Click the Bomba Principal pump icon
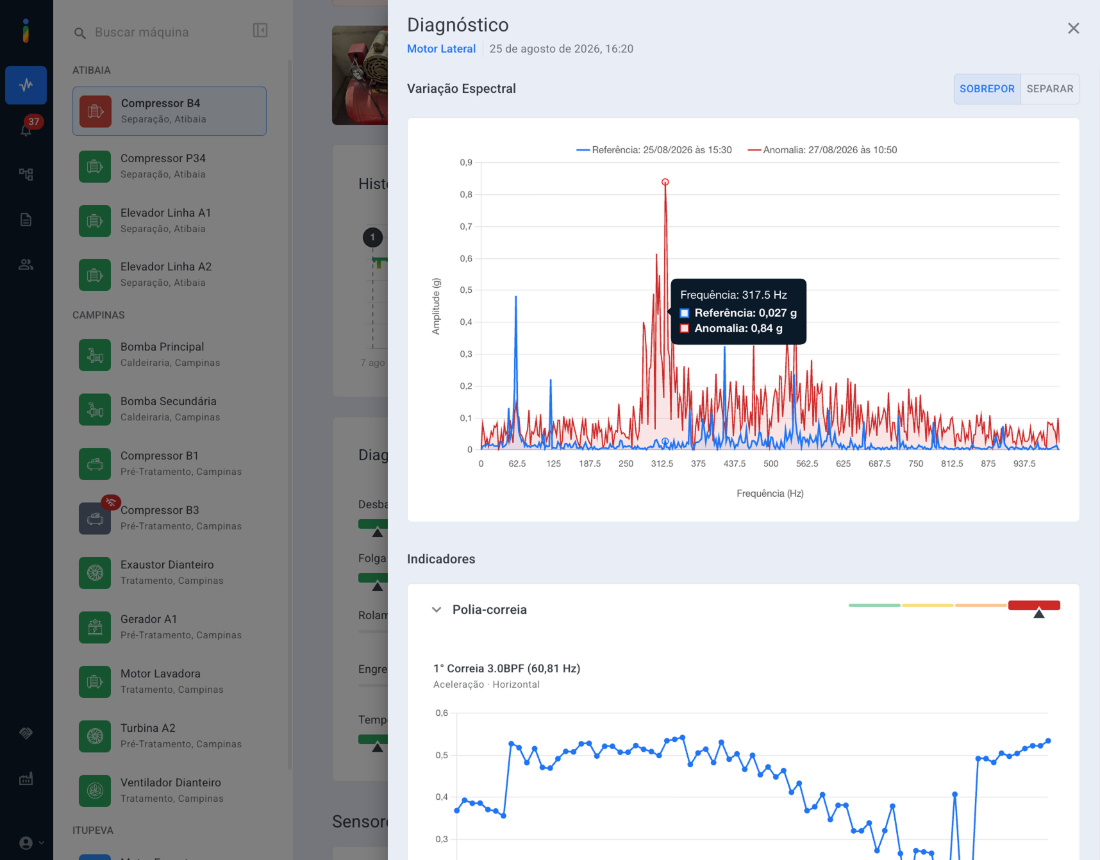The image size is (1100, 860). pyautogui.click(x=95, y=355)
